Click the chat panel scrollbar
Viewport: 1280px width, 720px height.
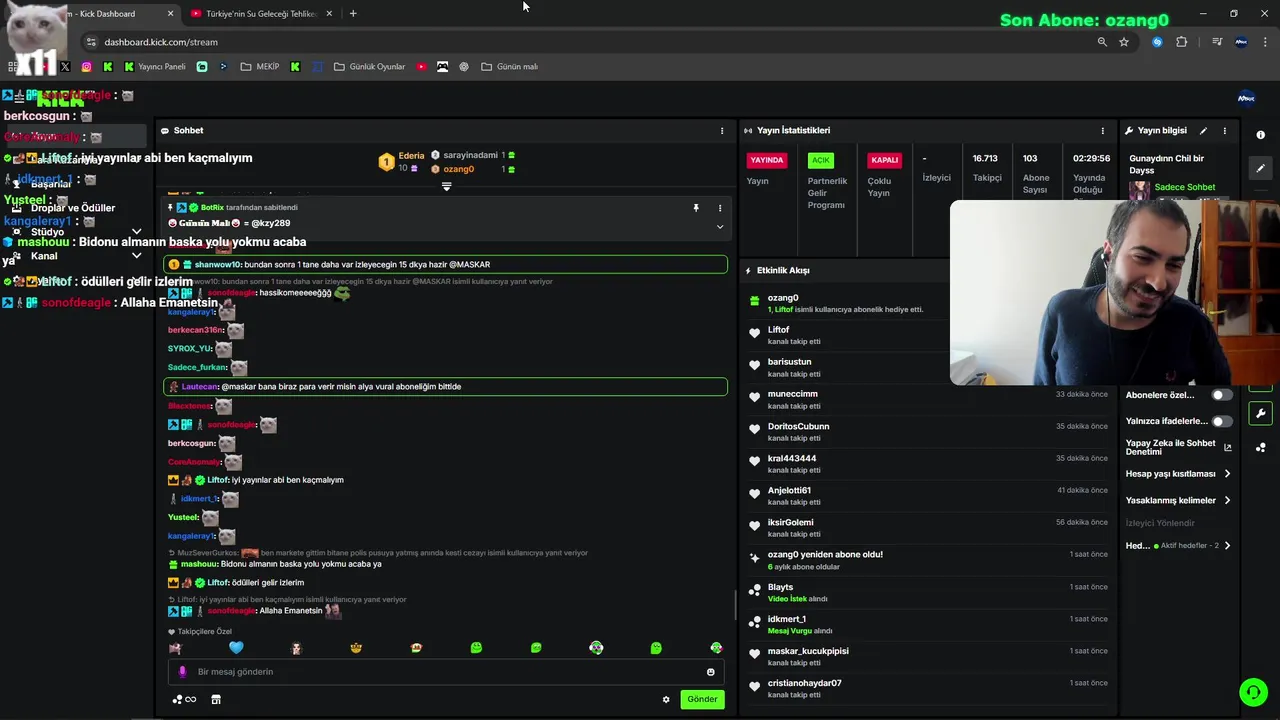click(736, 605)
